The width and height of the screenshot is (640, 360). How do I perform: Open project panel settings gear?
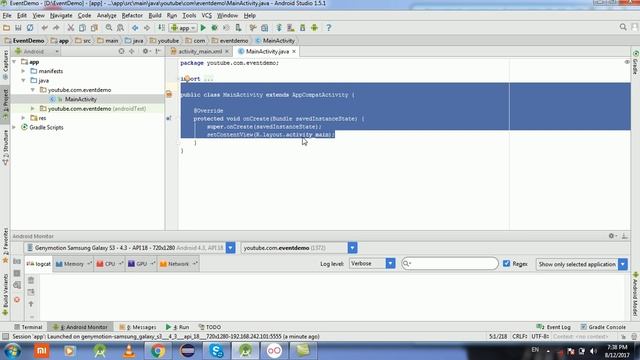point(145,51)
